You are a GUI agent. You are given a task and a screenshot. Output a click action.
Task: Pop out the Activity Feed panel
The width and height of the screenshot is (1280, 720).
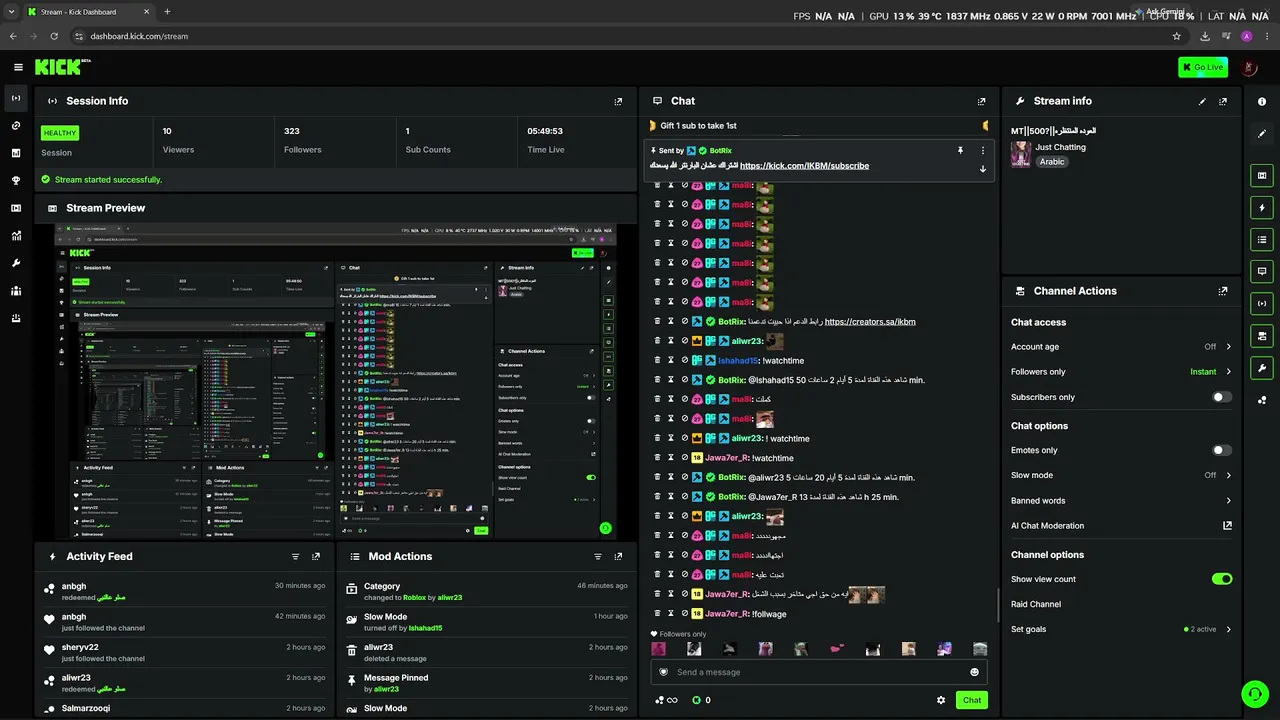tap(316, 557)
